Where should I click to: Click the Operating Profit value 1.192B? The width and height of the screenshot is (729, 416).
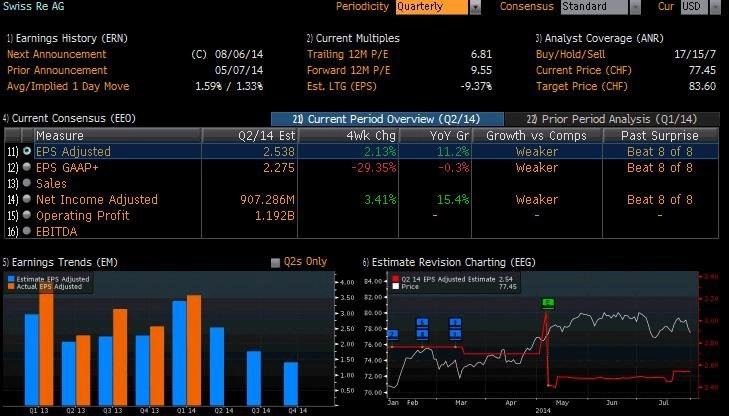click(275, 216)
